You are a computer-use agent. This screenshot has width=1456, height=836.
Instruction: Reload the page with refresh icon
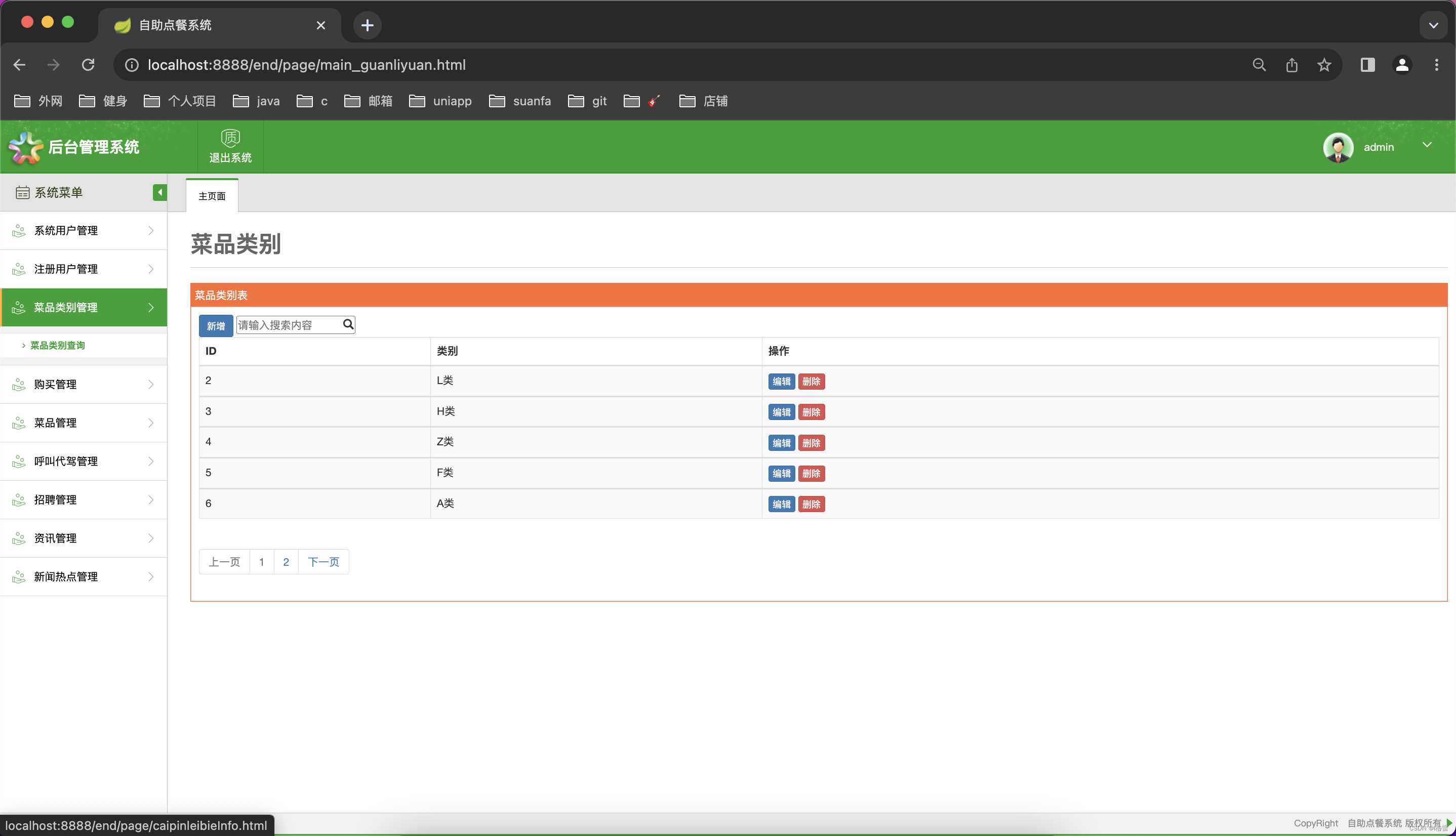click(x=88, y=65)
